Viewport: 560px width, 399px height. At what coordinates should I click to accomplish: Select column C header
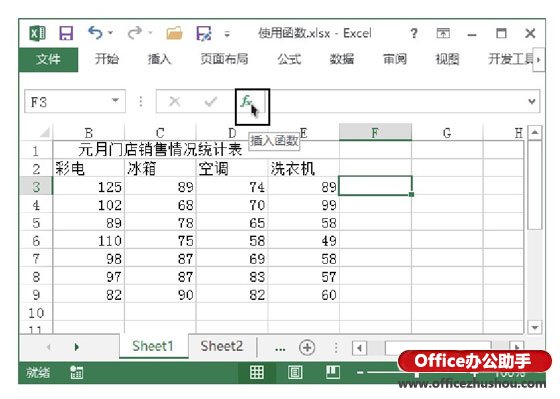(160, 133)
